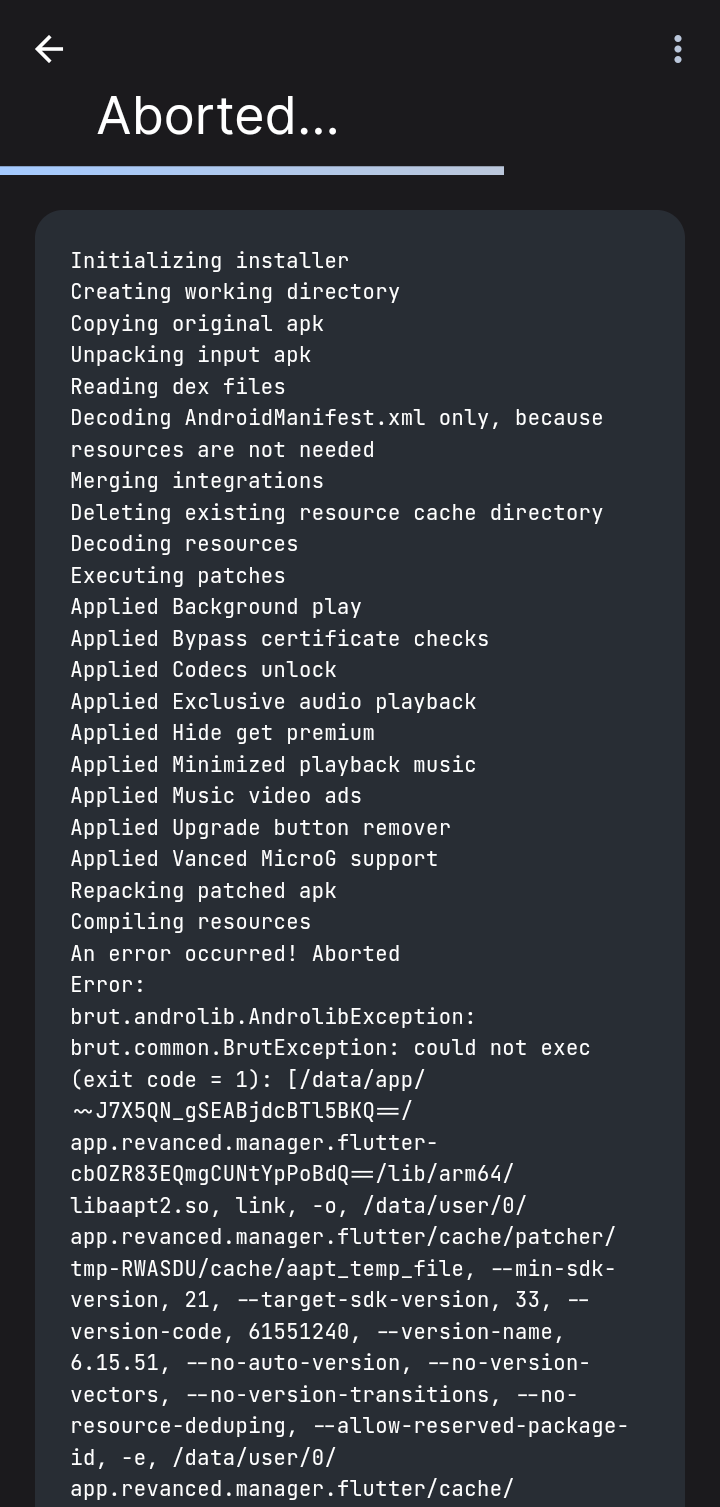
Task: Tap the Executing patches entry
Action: tap(177, 575)
